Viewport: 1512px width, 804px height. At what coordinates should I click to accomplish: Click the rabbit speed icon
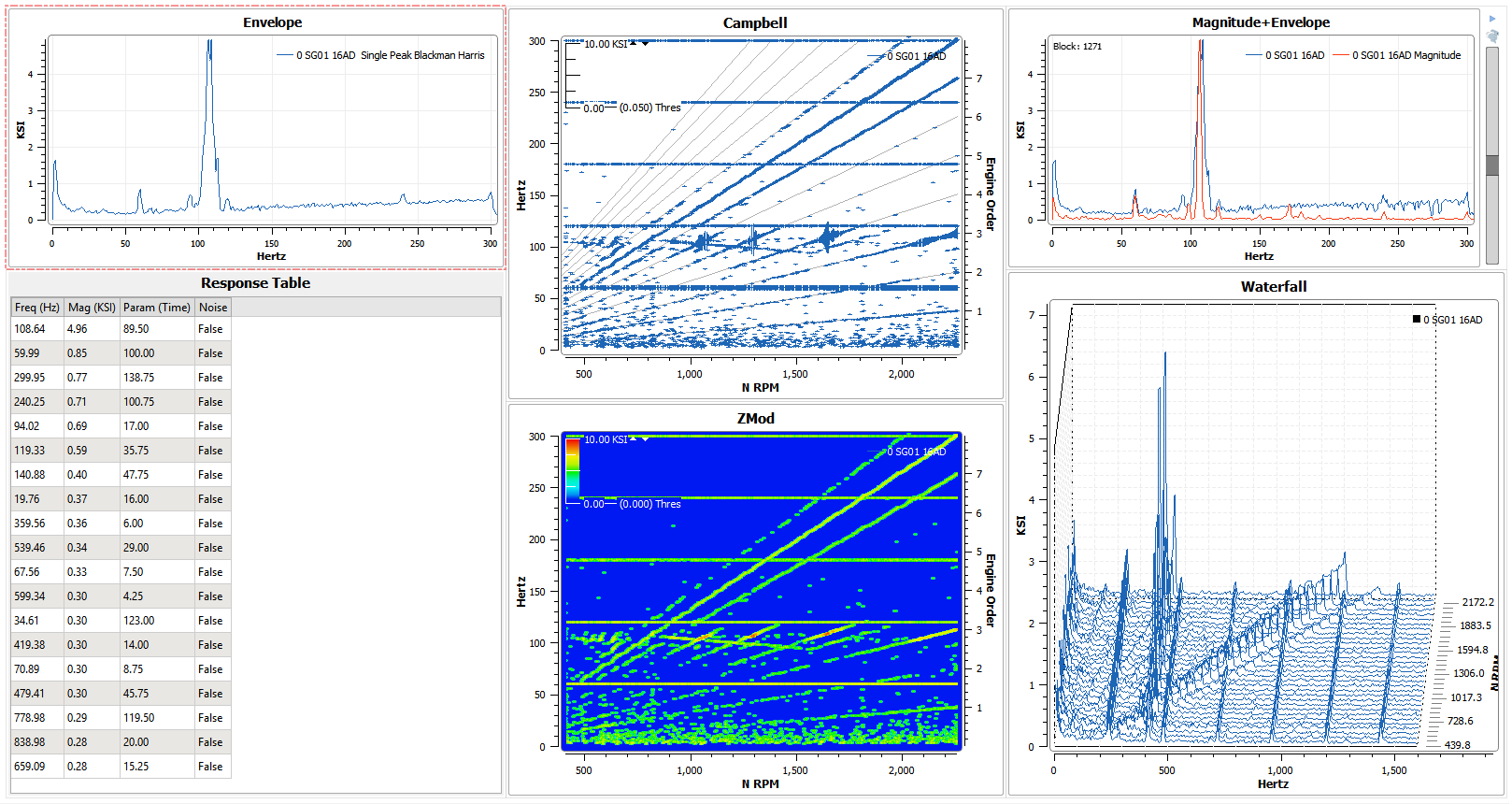click(1492, 36)
